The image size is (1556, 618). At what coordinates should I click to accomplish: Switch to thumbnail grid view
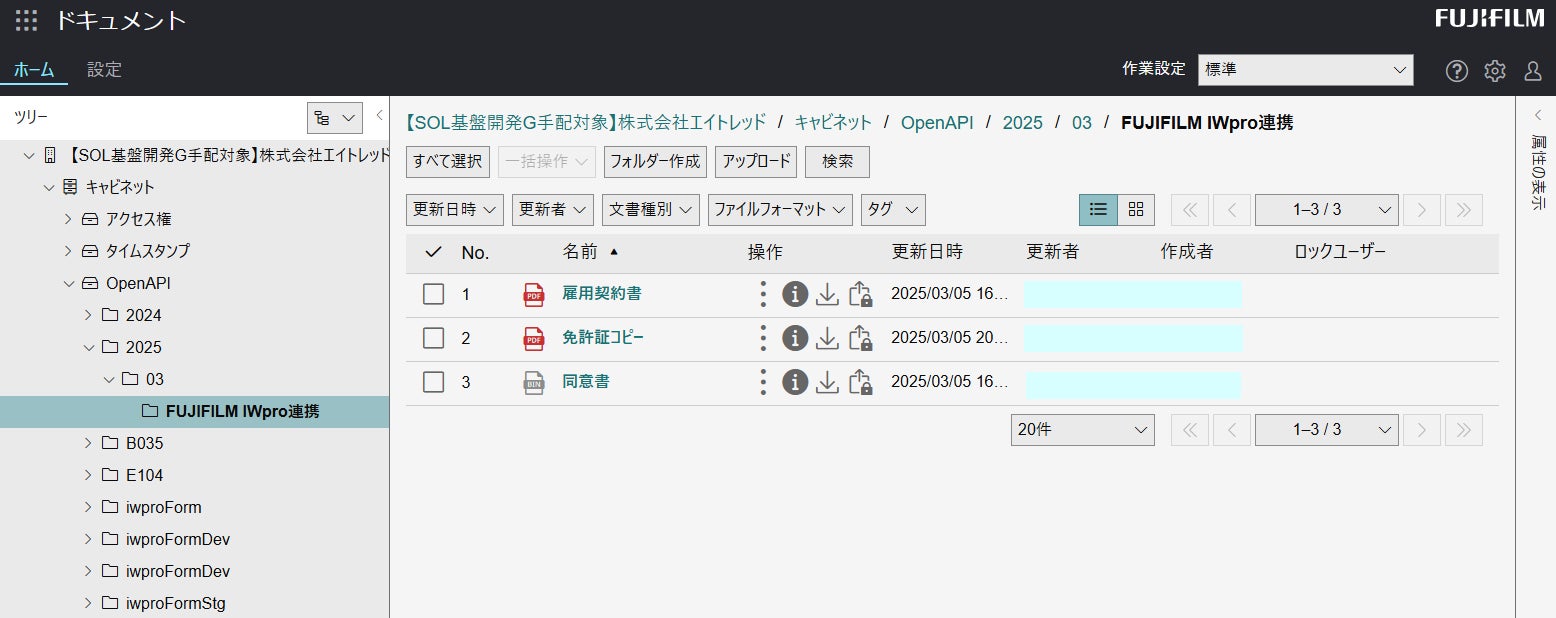tap(1136, 210)
